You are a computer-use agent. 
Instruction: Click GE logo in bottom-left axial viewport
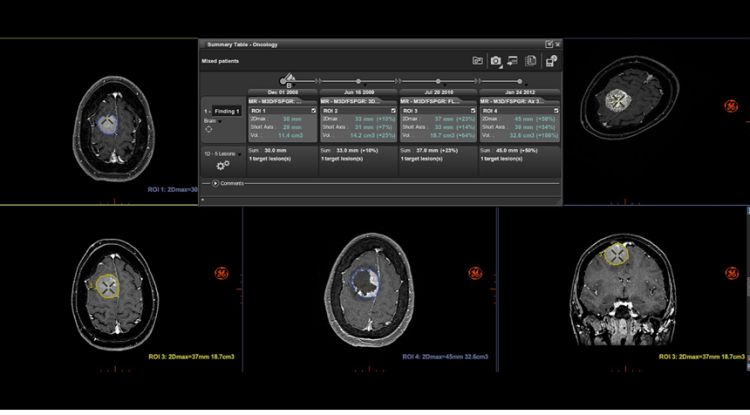click(221, 273)
